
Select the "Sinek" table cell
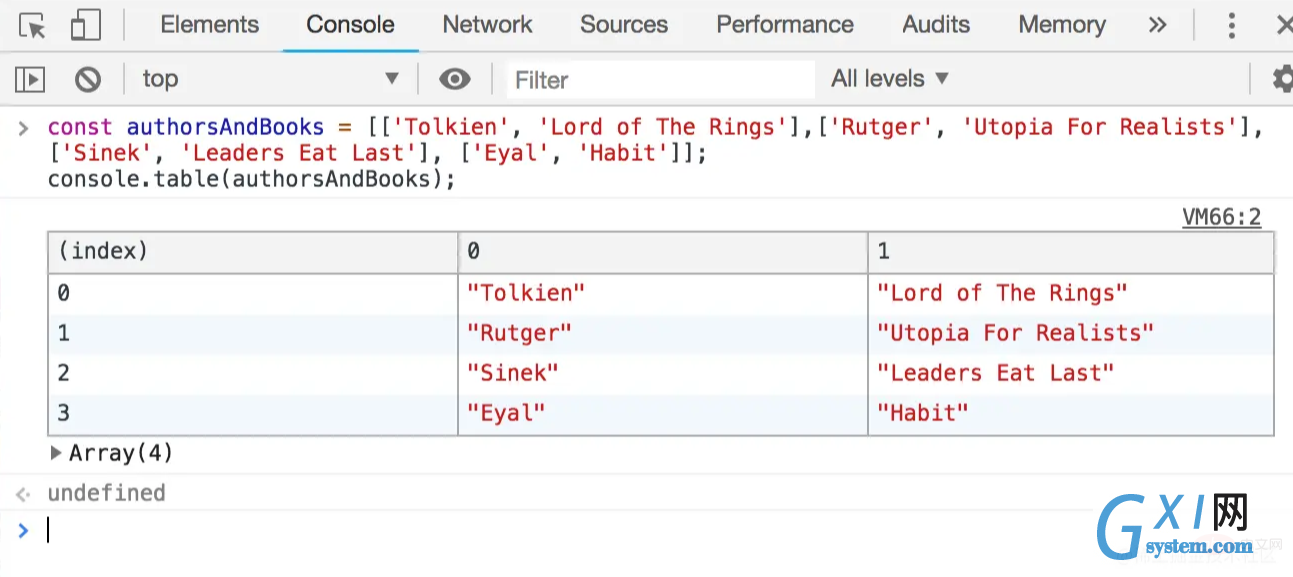pos(663,373)
